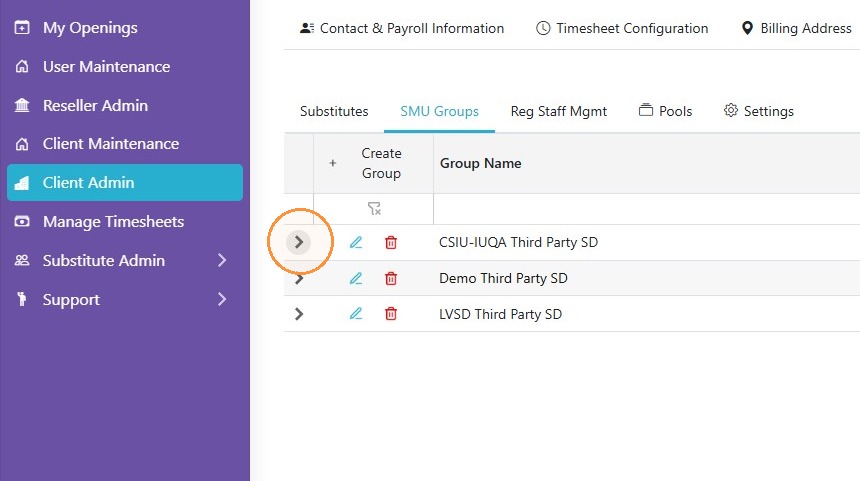Clear filters with the funnel icon
Screen dimensions: 860x481
tap(374, 208)
